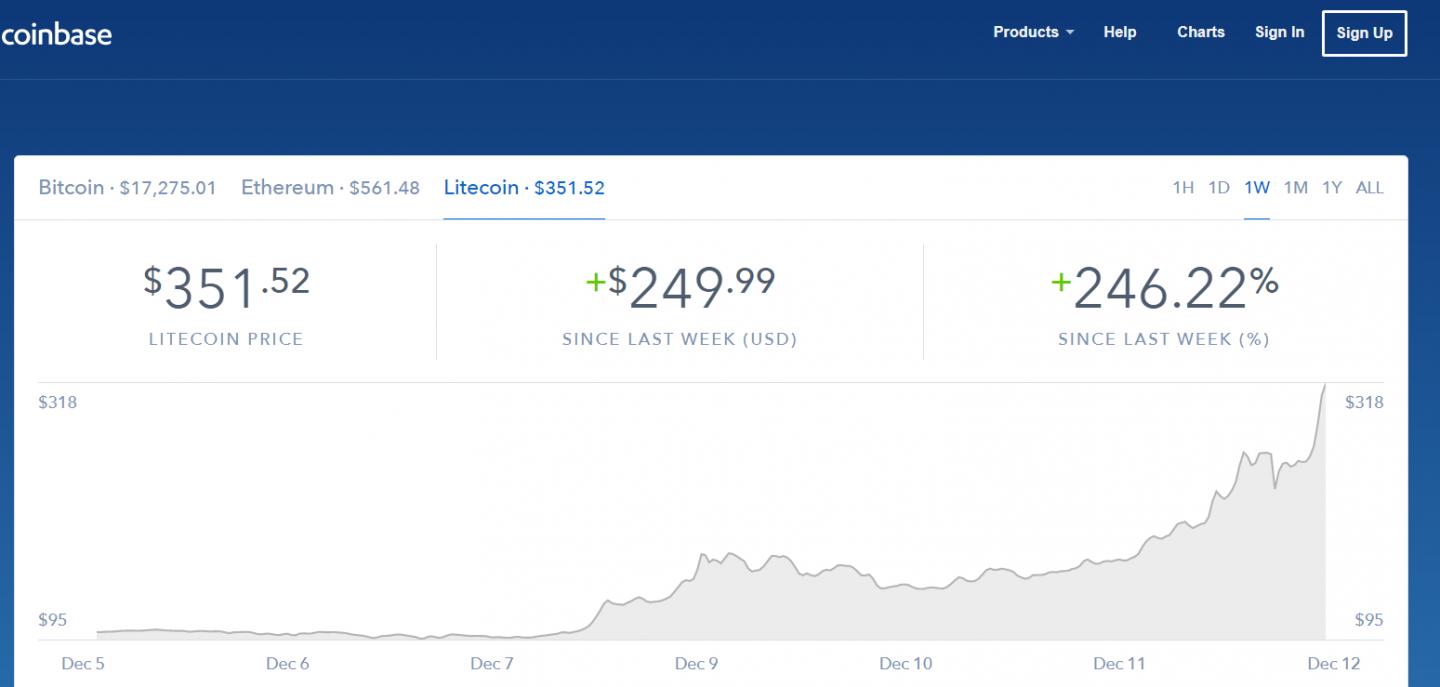Go to the Charts page
Image resolution: width=1440 pixels, height=687 pixels.
coord(1200,32)
